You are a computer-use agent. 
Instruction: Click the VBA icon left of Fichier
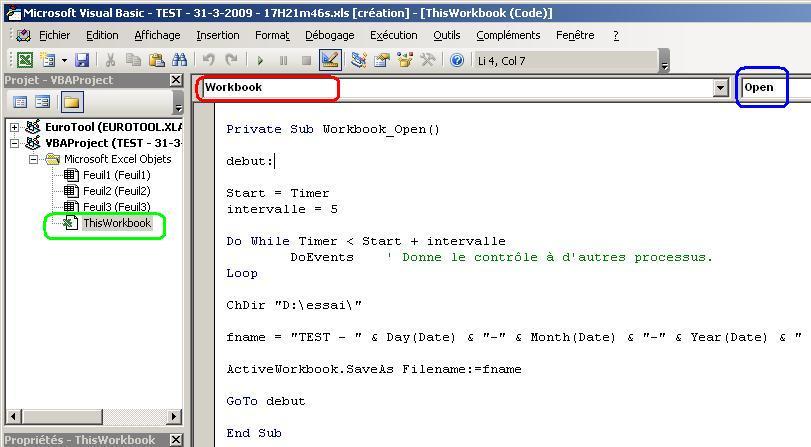pos(23,35)
